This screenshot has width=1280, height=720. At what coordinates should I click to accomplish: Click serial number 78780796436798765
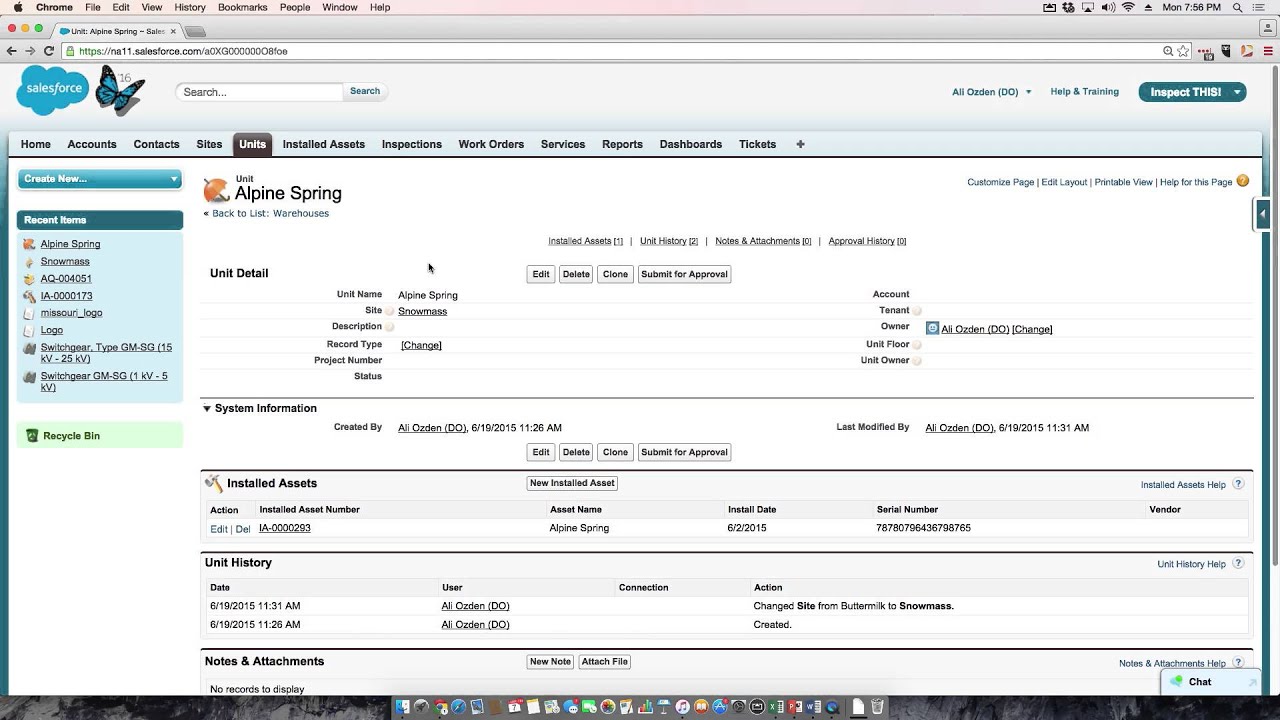(923, 528)
